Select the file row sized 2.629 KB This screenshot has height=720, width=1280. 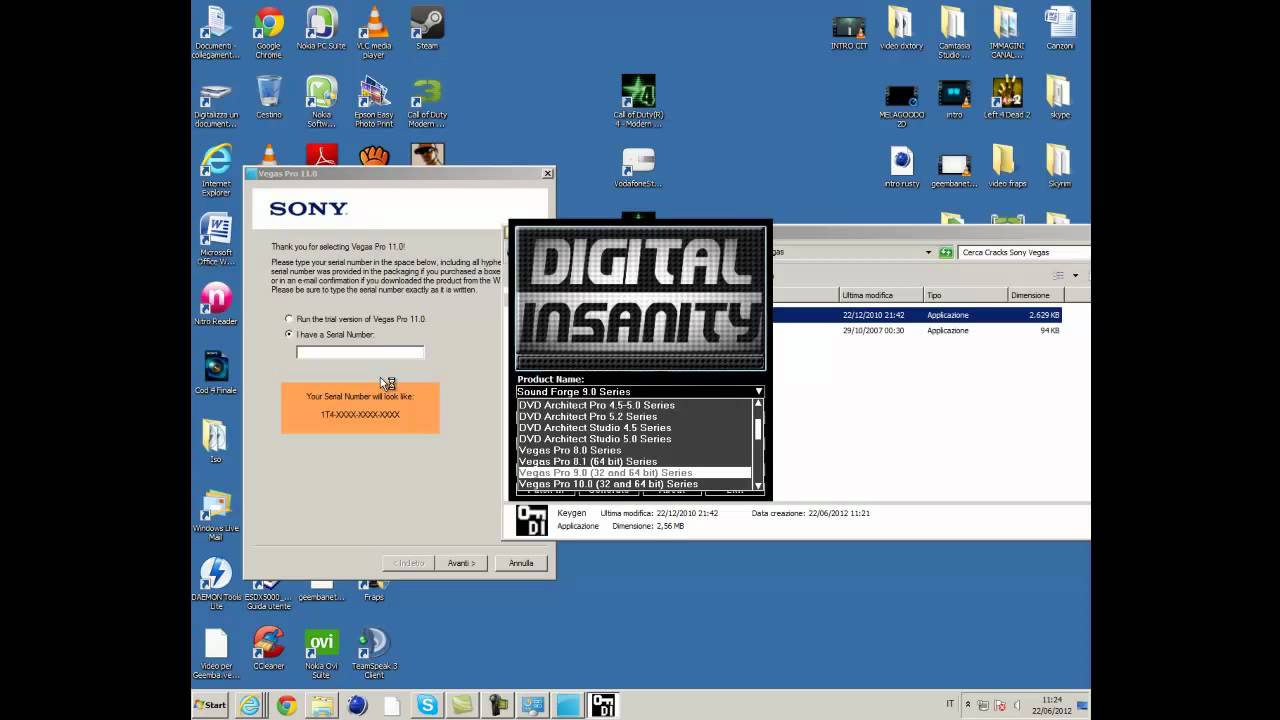point(915,315)
